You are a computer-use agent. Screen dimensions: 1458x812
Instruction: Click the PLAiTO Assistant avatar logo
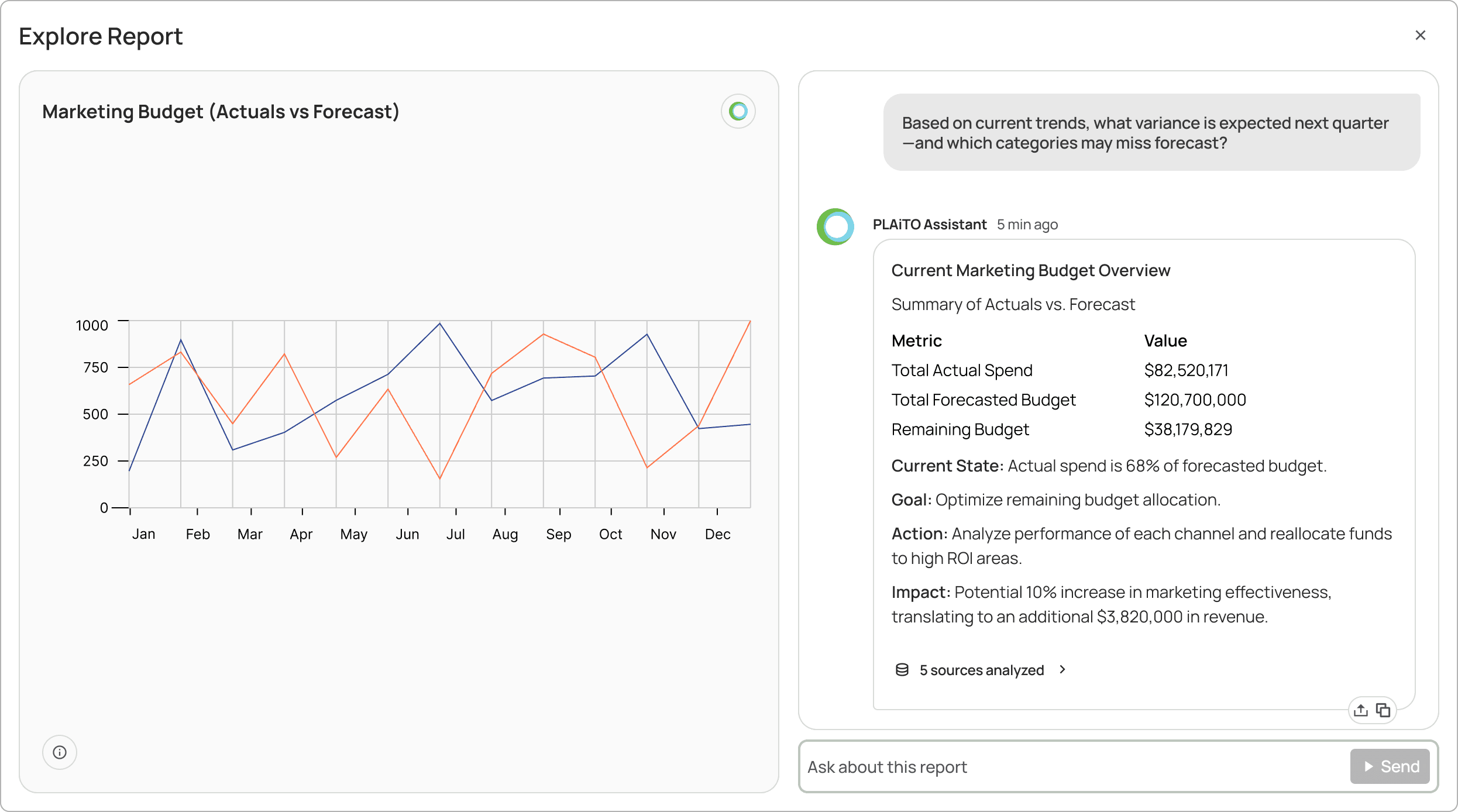pyautogui.click(x=835, y=226)
